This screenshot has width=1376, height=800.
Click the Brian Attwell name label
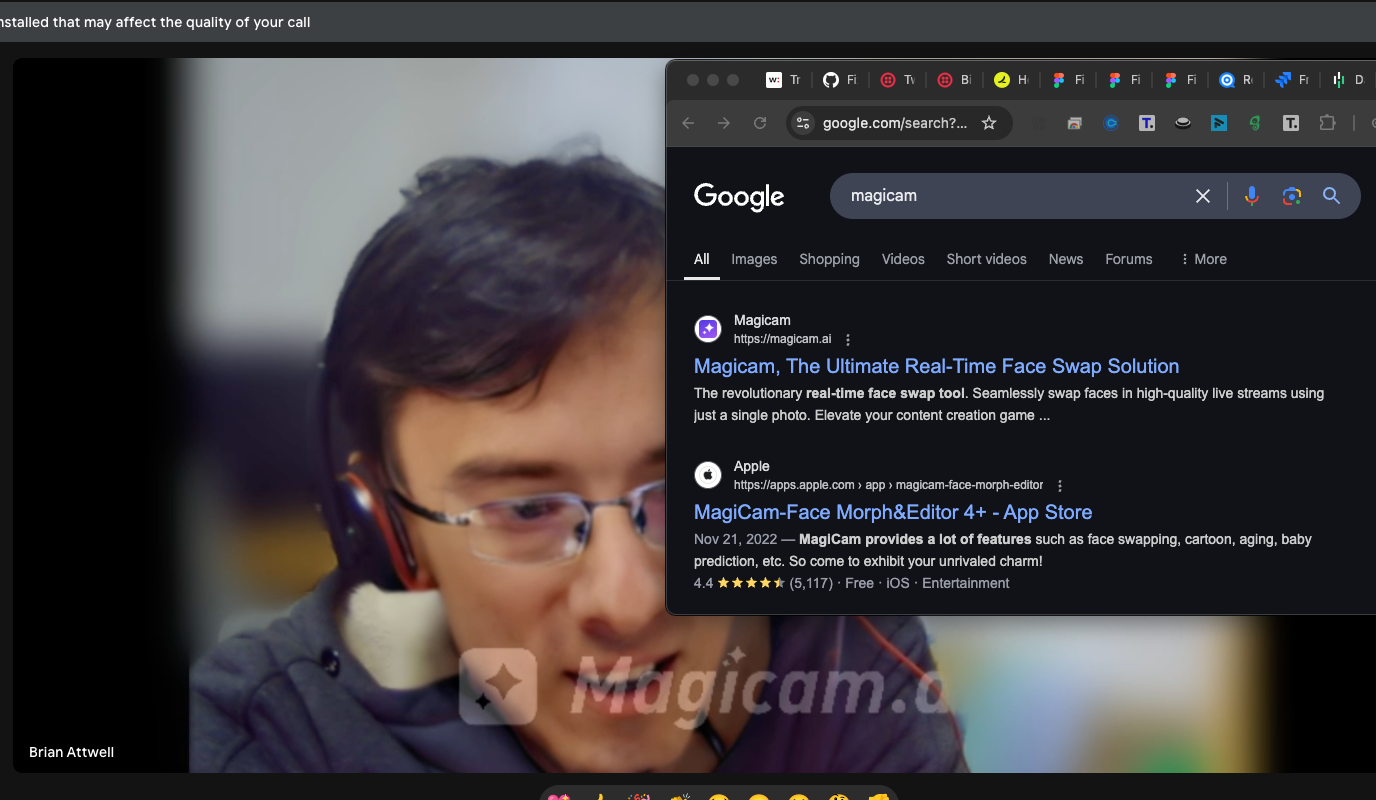pyautogui.click(x=71, y=752)
